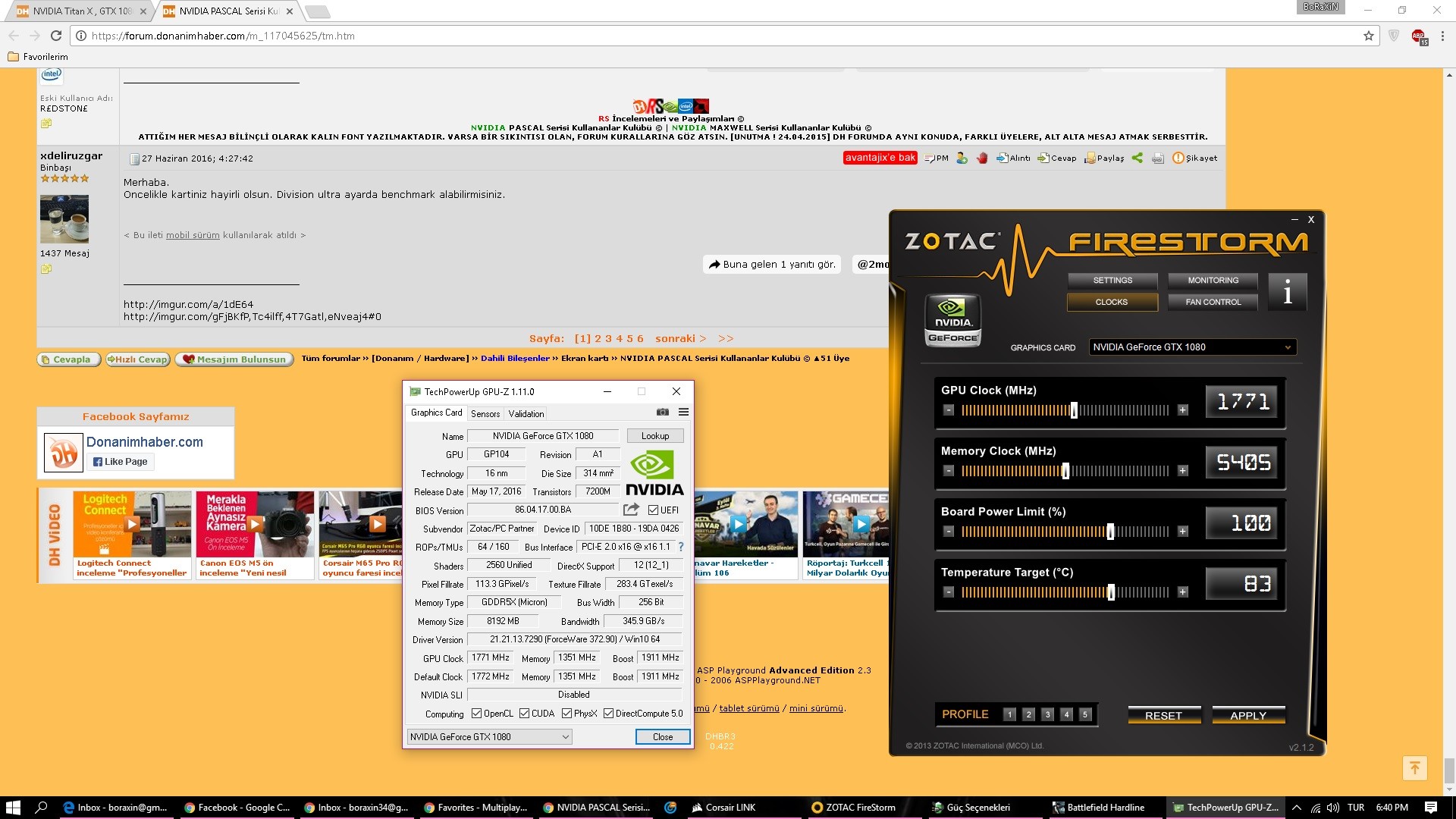Viewport: 1456px width, 819px height.
Task: Open the GPU-Z hamburger menu icon
Action: coord(683,413)
